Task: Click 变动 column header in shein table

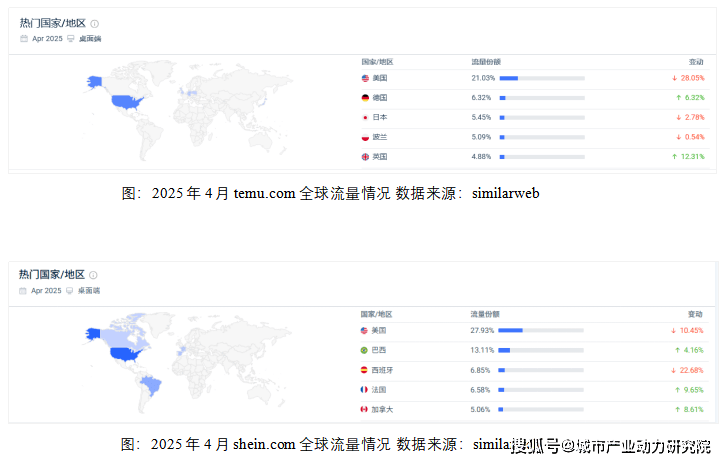Action: [x=695, y=314]
